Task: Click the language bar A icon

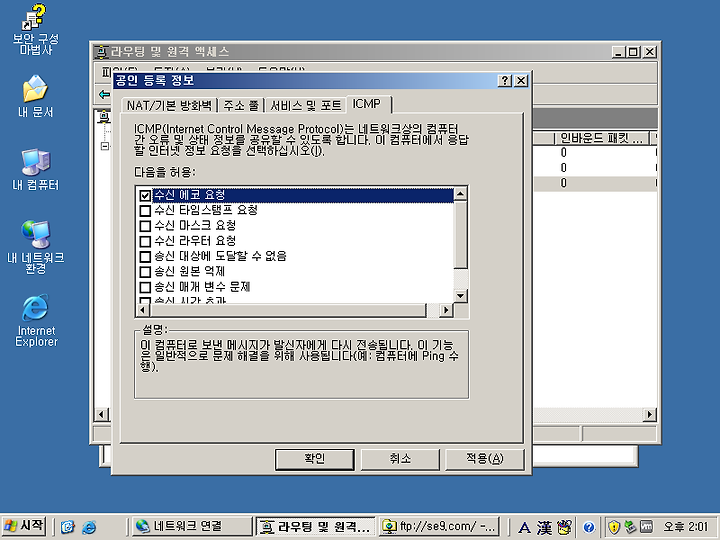Action: (x=524, y=528)
